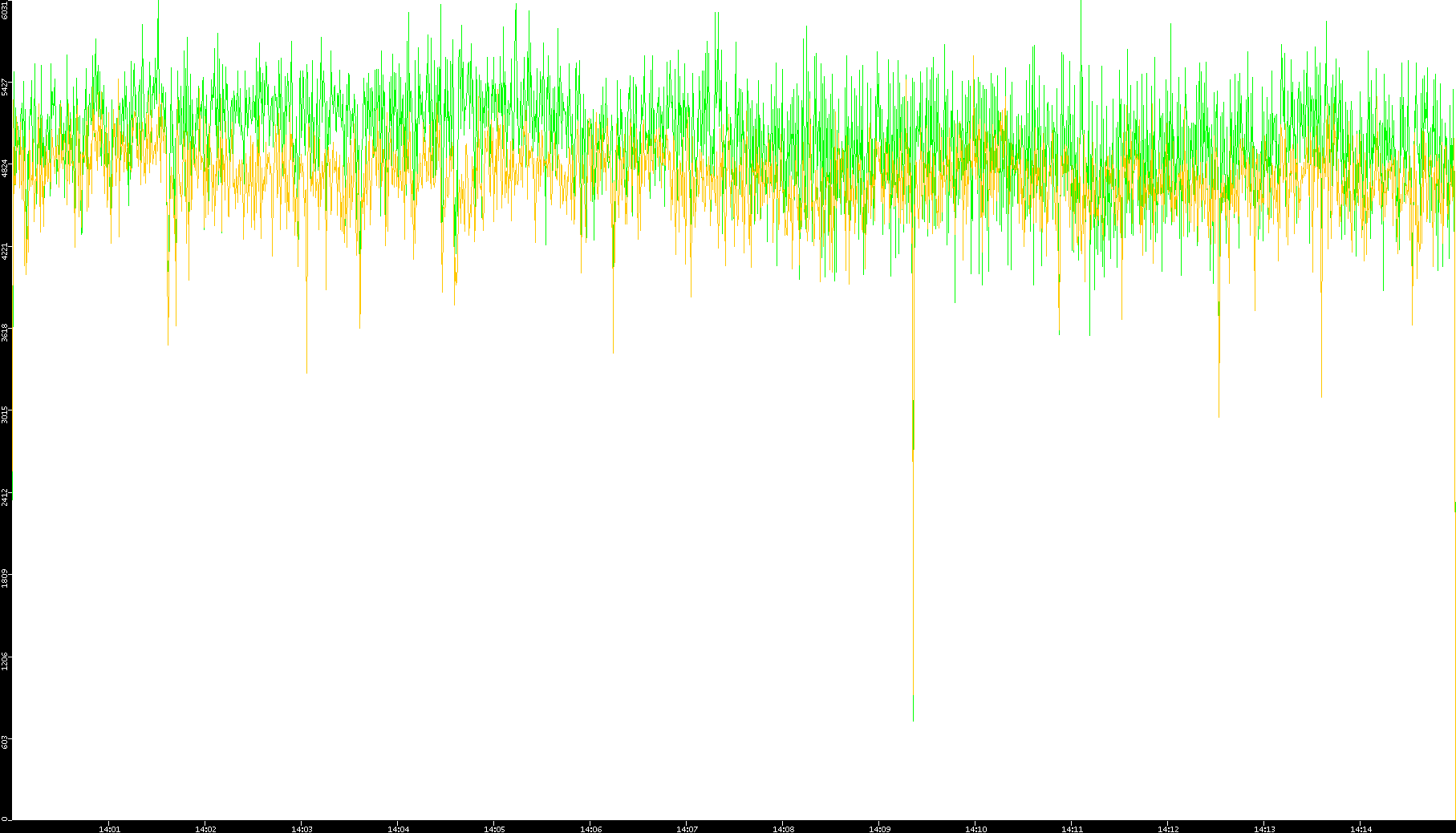Select the 14:10 x-axis label
The height and width of the screenshot is (833, 1456).
click(x=975, y=829)
